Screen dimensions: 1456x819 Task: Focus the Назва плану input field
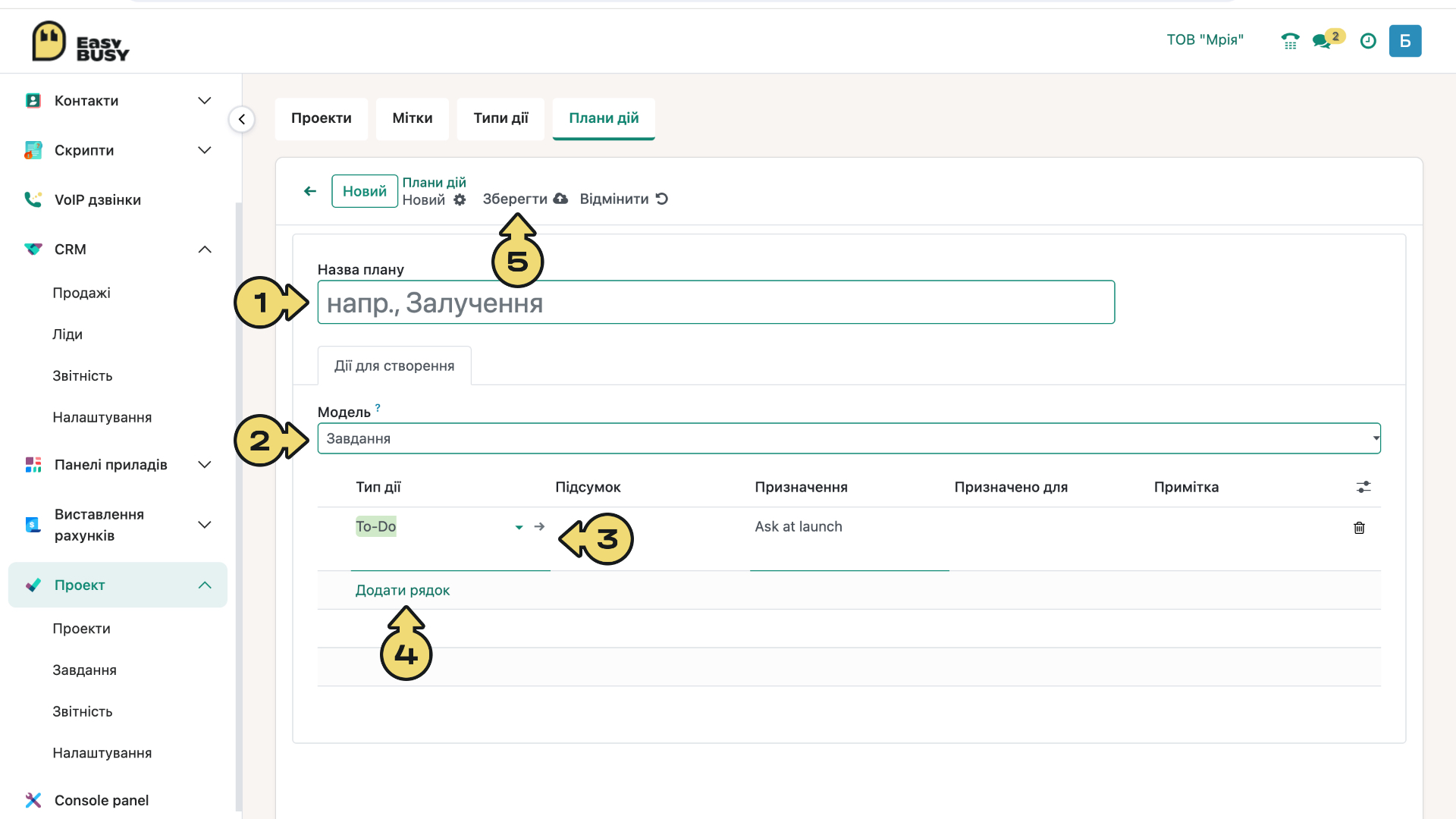click(x=716, y=303)
